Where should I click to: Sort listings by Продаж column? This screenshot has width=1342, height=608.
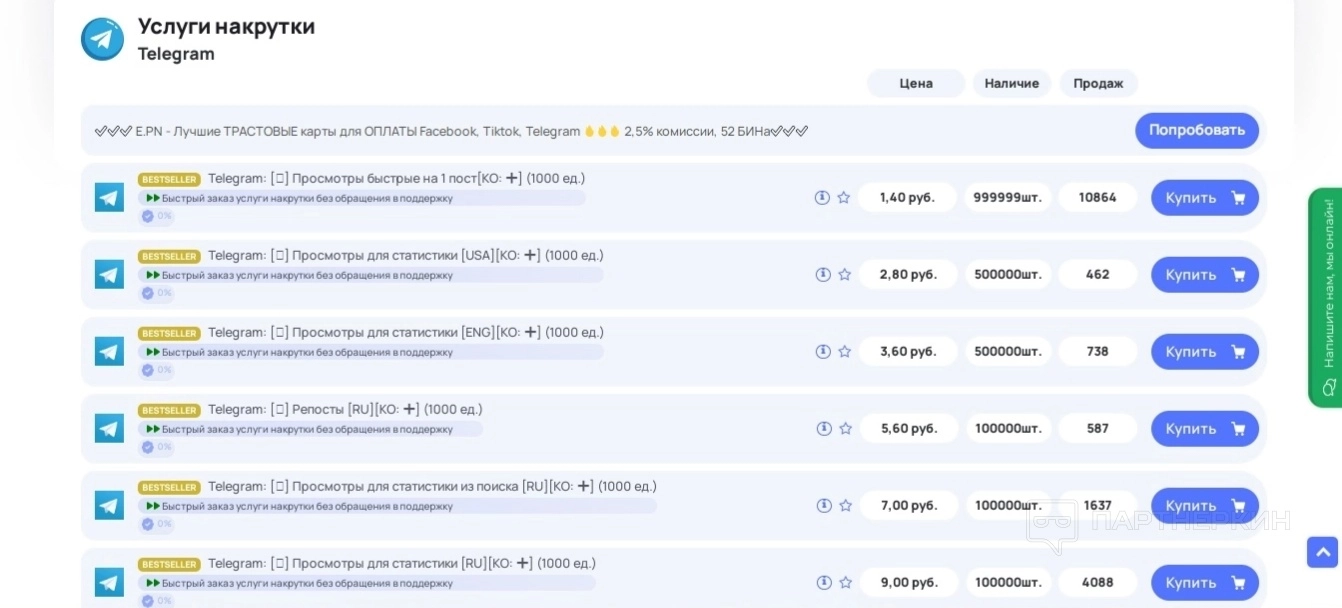pos(1098,84)
